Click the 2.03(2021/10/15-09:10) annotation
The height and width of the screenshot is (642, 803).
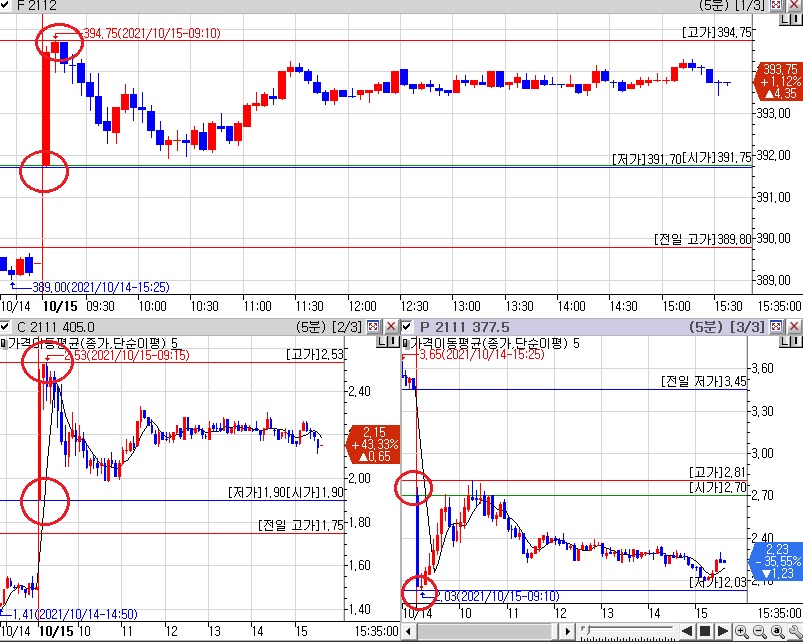point(497,596)
